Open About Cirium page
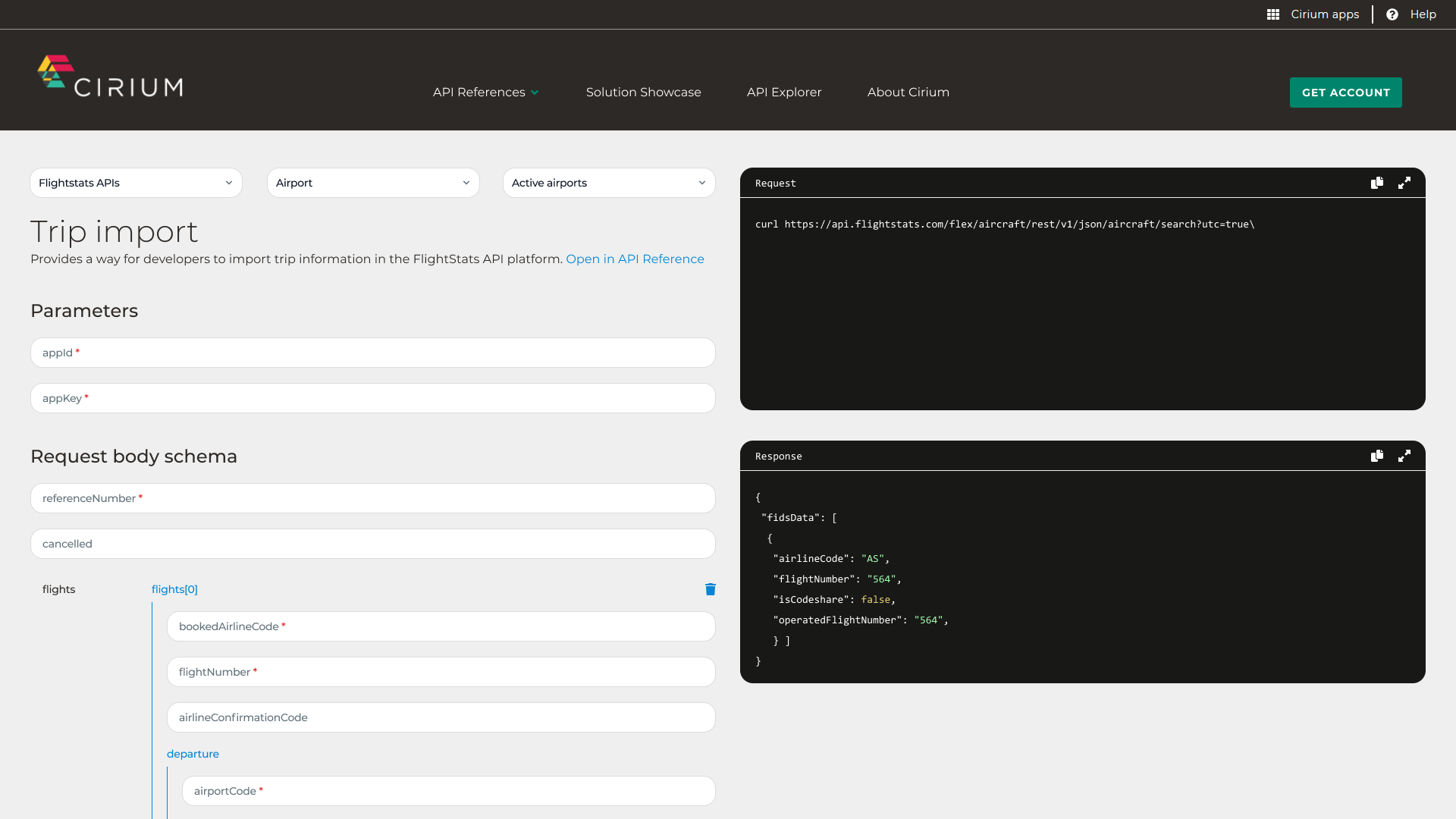The height and width of the screenshot is (819, 1456). pyautogui.click(x=908, y=92)
